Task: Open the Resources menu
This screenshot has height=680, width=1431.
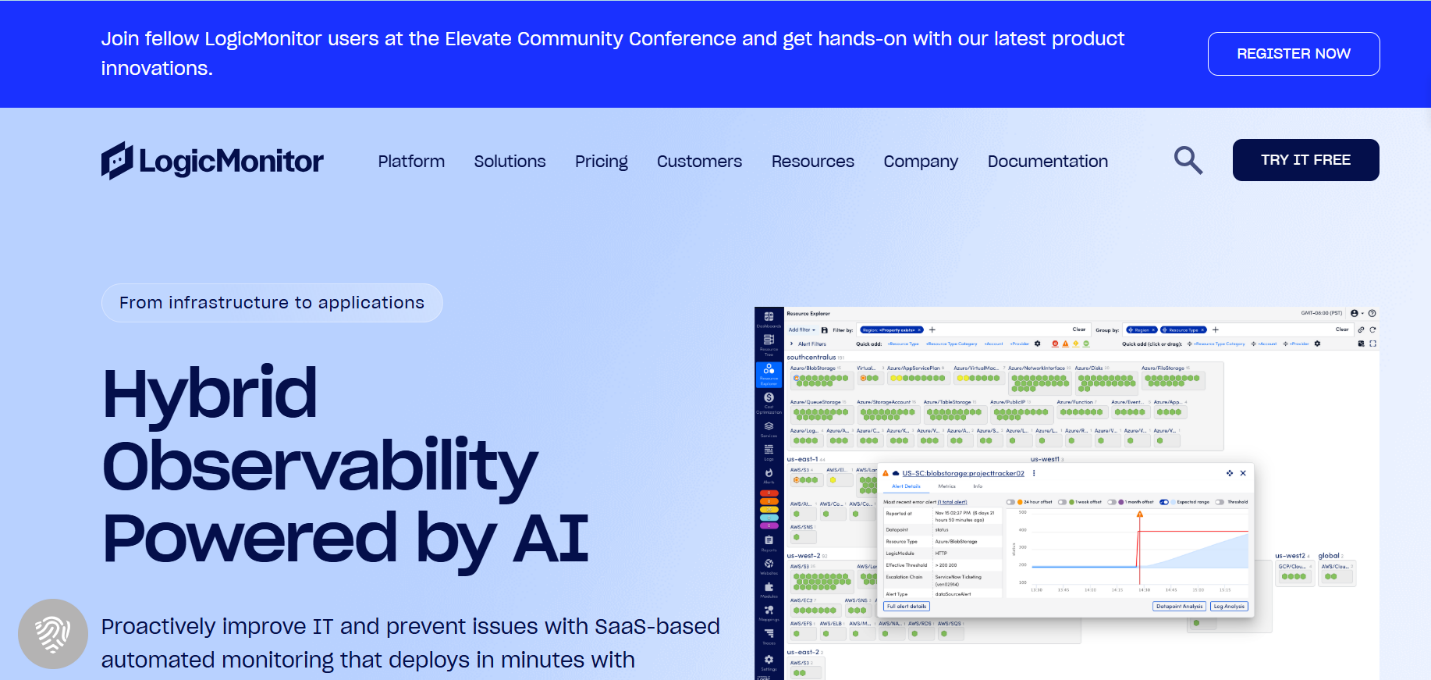Action: (x=813, y=161)
